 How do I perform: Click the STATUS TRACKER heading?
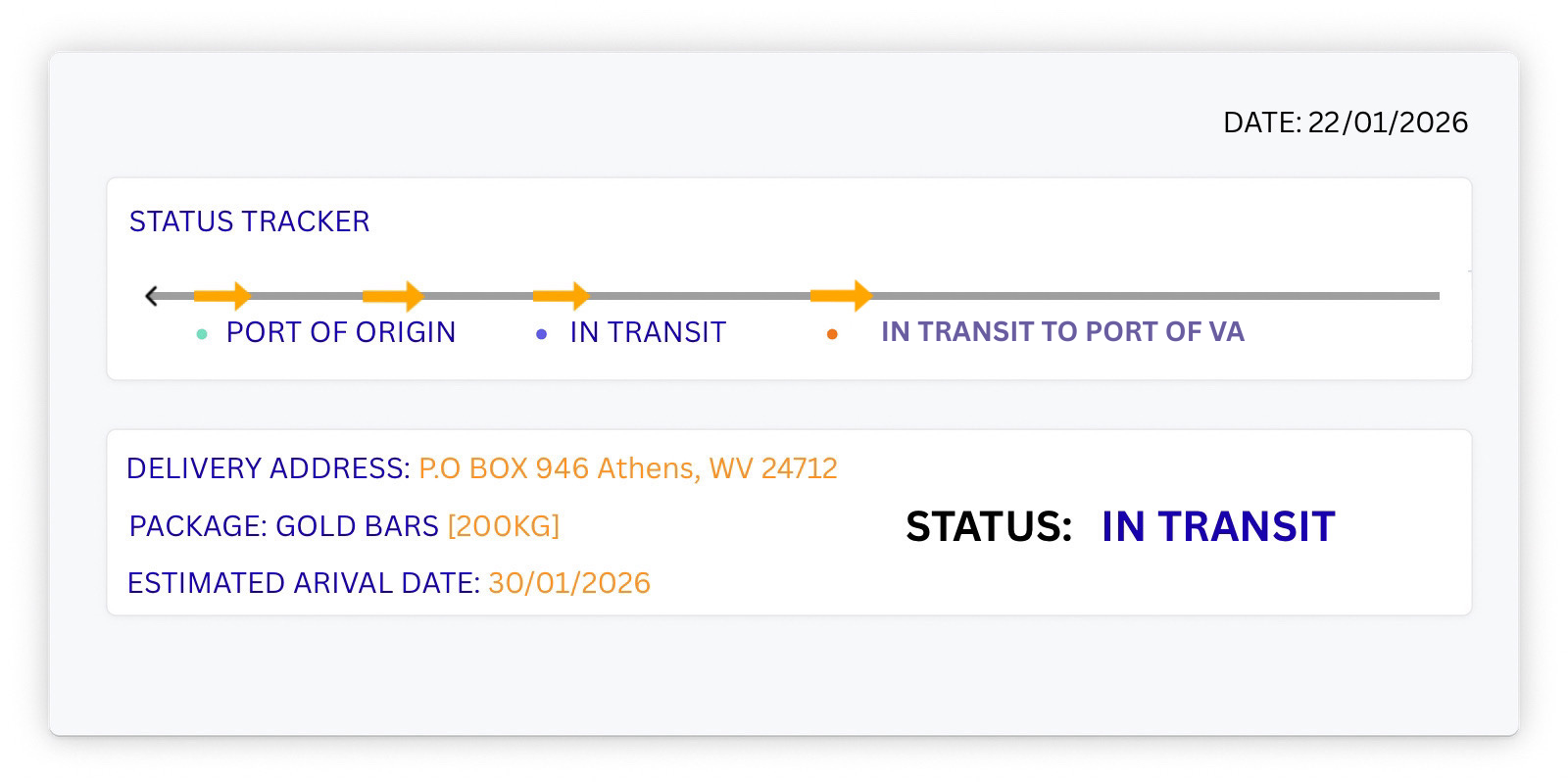point(250,221)
